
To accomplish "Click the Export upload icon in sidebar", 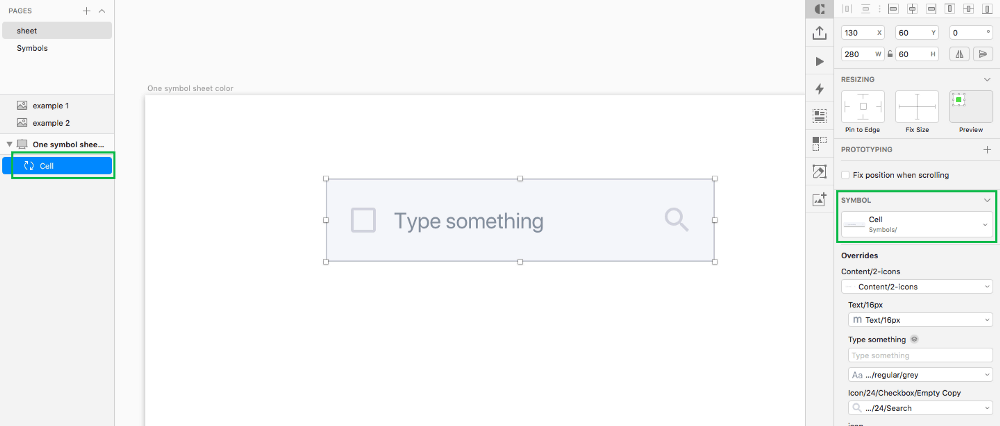I will click(820, 33).
